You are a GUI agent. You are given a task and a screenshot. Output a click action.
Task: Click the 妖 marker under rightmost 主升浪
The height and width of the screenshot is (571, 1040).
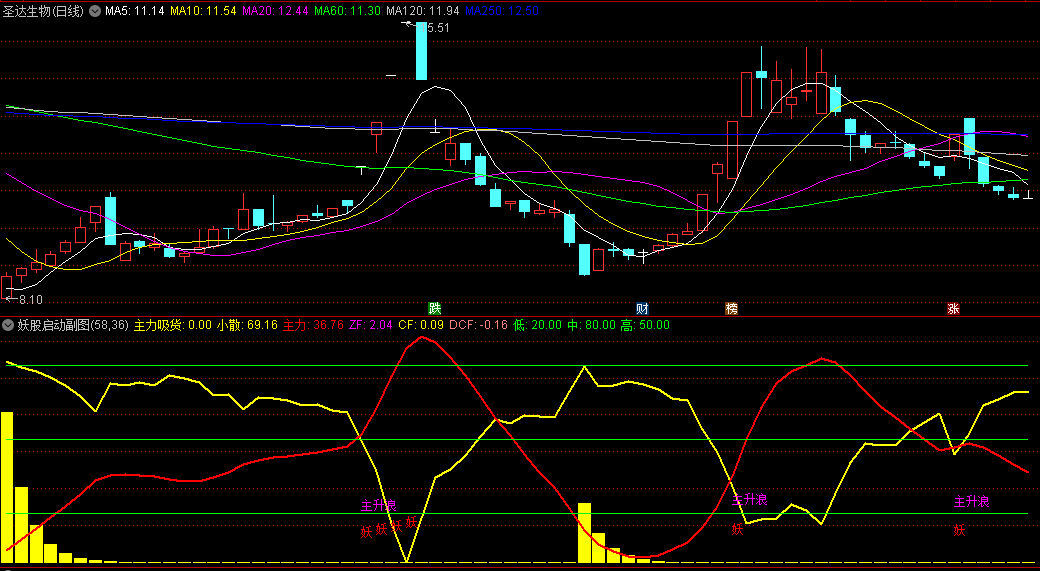(960, 530)
